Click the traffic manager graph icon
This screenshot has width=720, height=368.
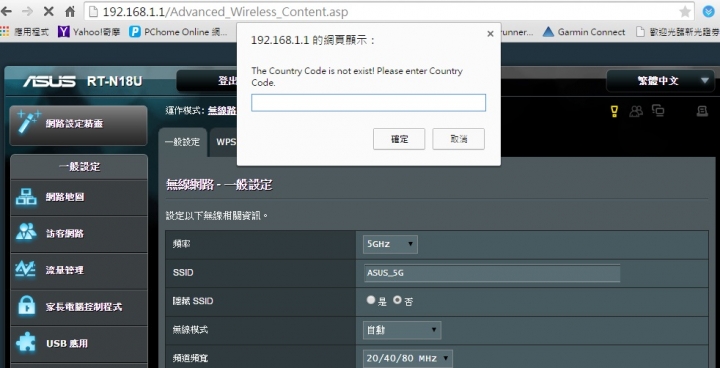coord(25,269)
